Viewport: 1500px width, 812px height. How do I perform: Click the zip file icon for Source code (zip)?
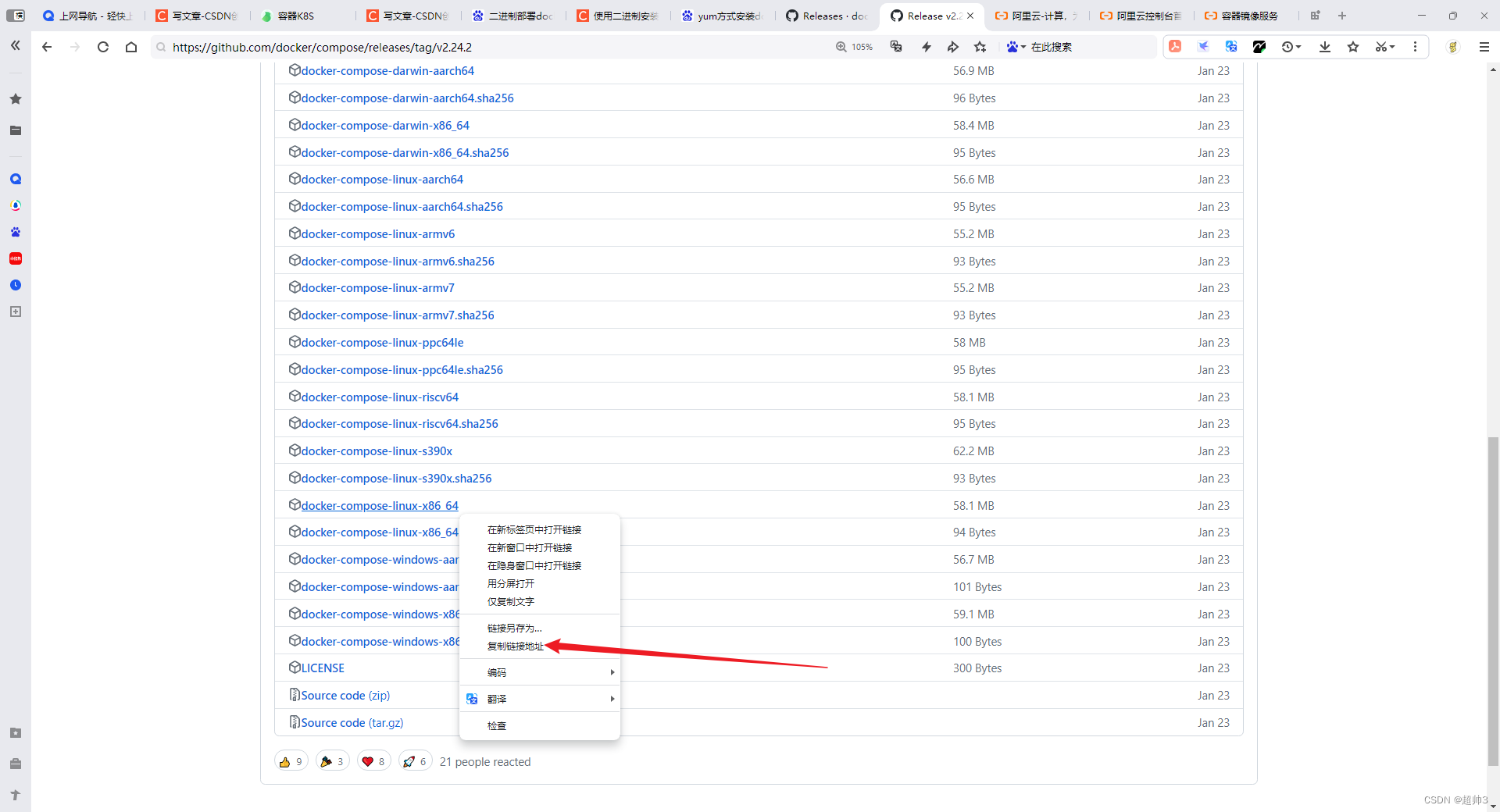tap(295, 695)
